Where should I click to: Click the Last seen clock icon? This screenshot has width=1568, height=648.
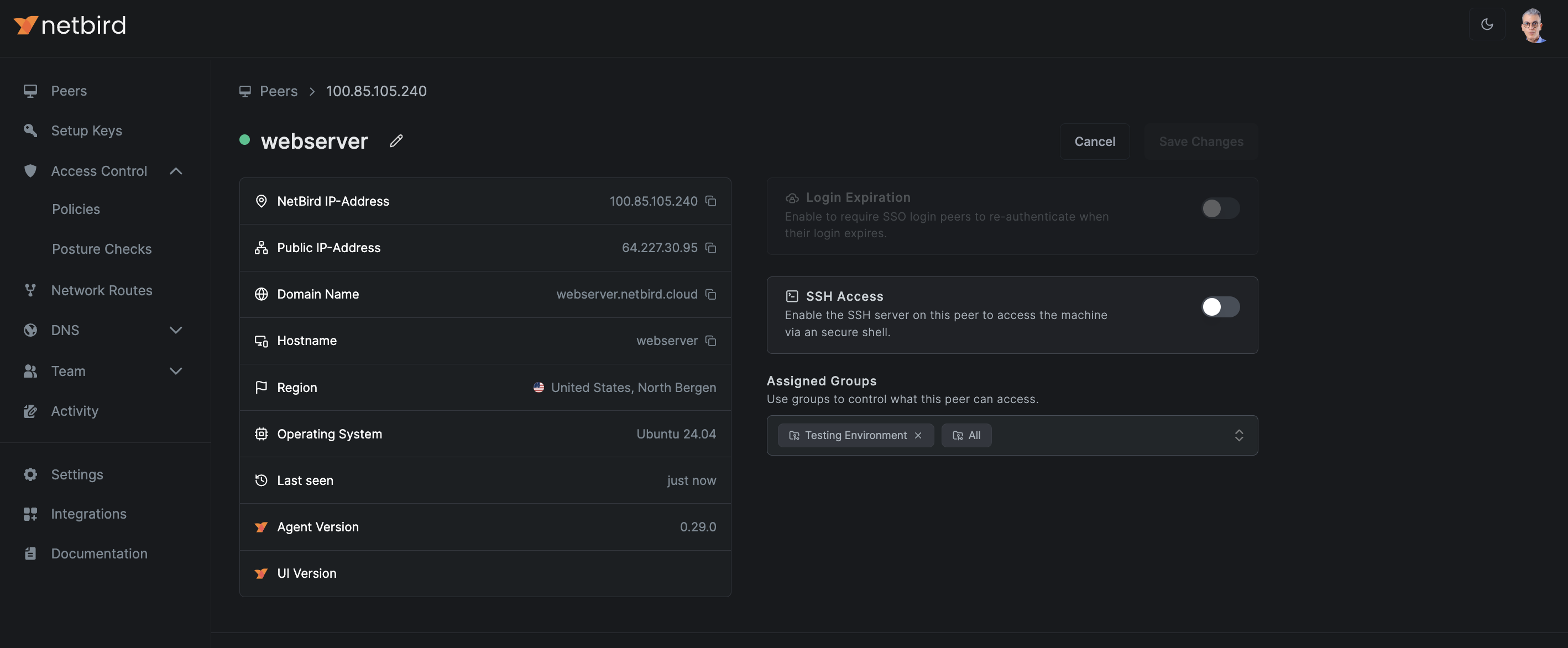pos(261,480)
